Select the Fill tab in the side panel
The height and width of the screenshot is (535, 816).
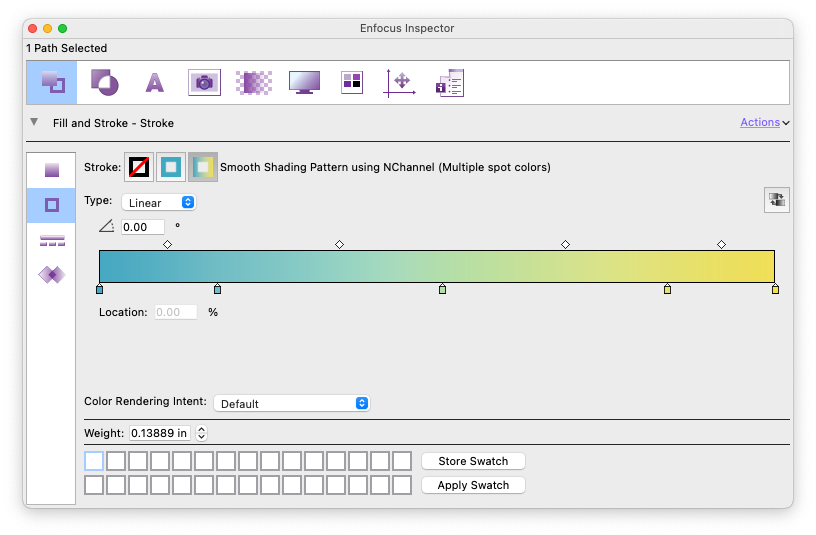click(52, 170)
